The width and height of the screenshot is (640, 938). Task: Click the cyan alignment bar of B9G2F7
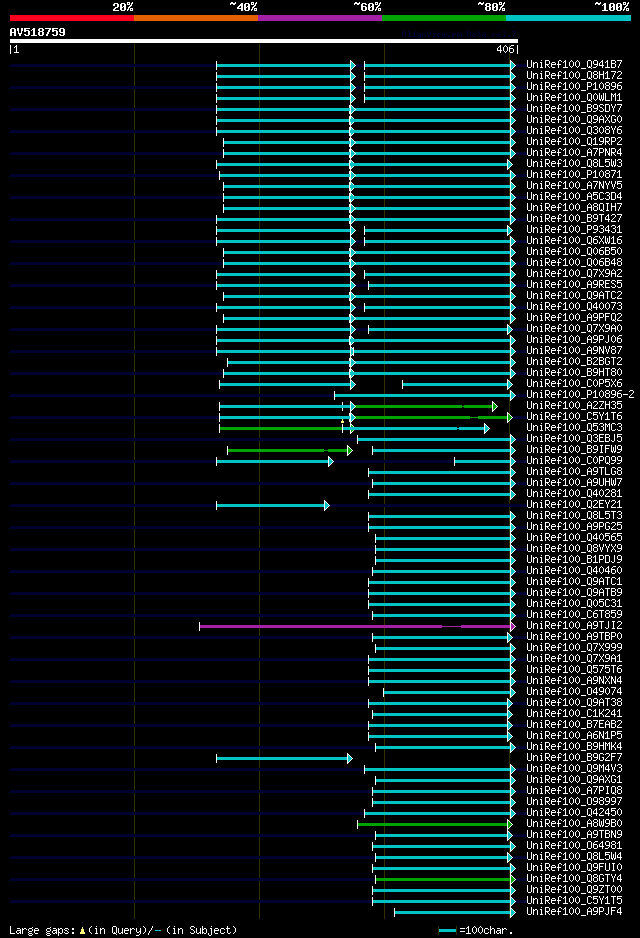tap(284, 759)
